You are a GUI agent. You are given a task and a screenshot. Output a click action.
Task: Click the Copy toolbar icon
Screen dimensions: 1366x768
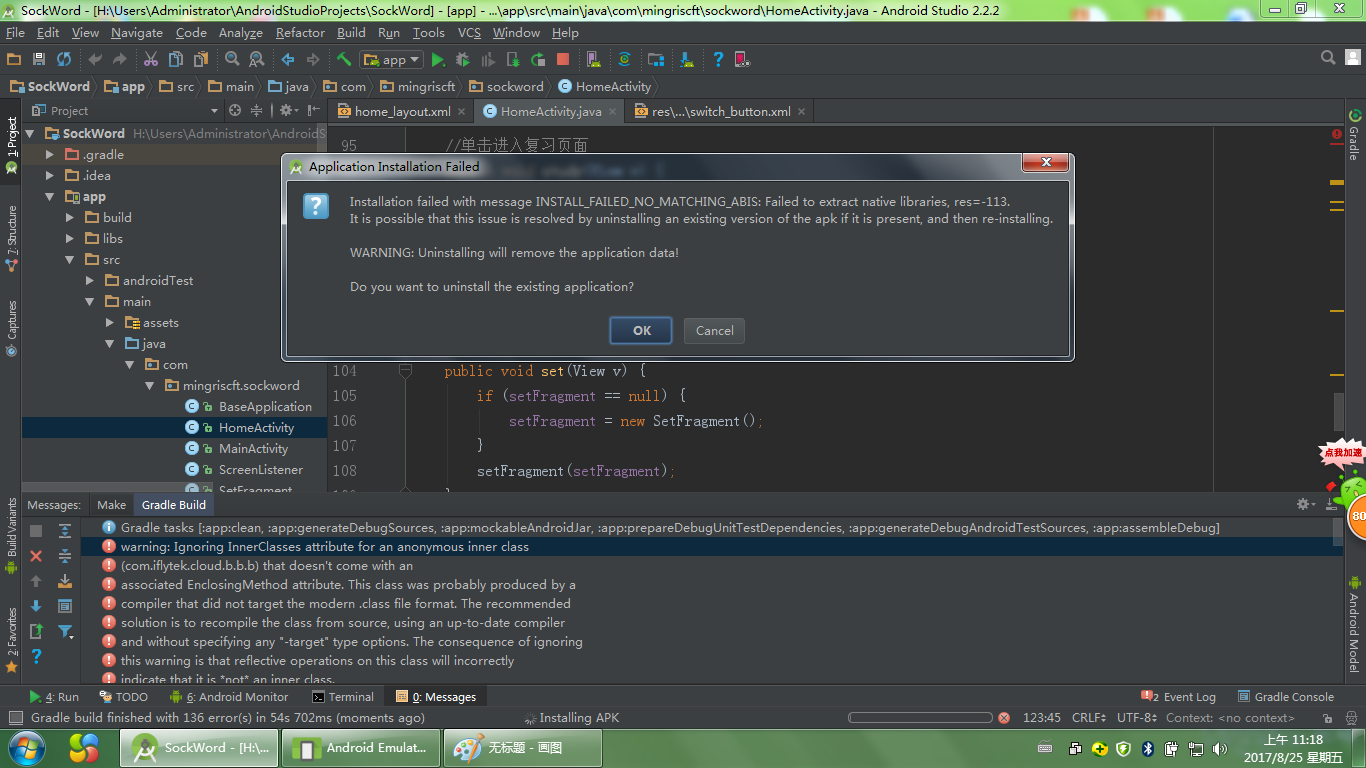pyautogui.click(x=176, y=60)
